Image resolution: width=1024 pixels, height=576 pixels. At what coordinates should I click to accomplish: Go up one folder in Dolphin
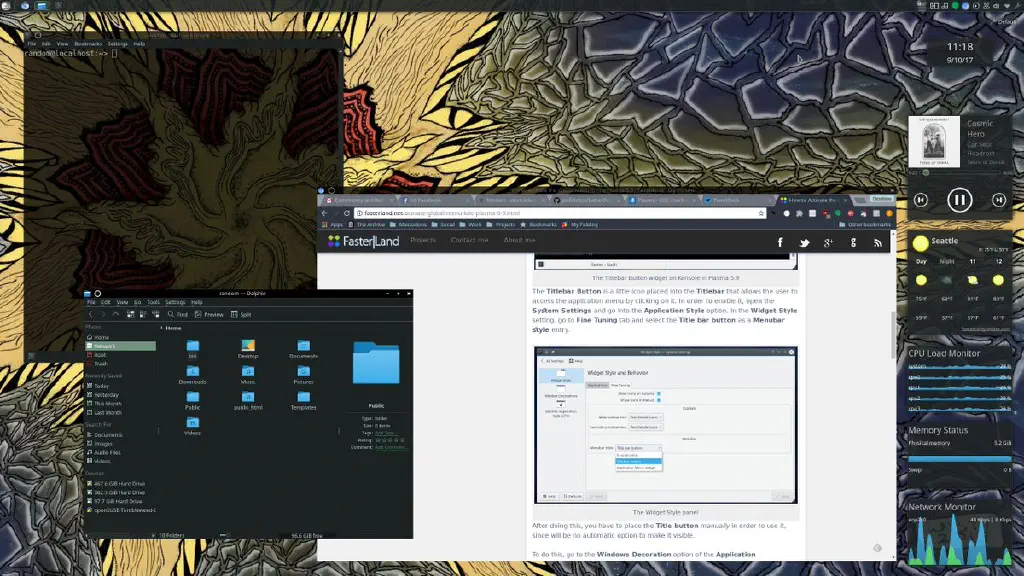(116, 314)
